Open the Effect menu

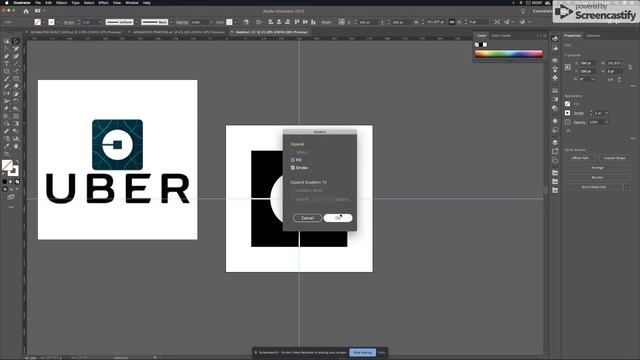pos(104,2)
